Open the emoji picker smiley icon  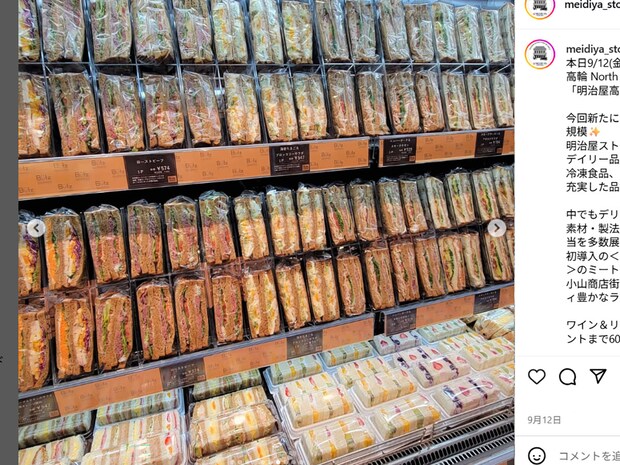537,456
